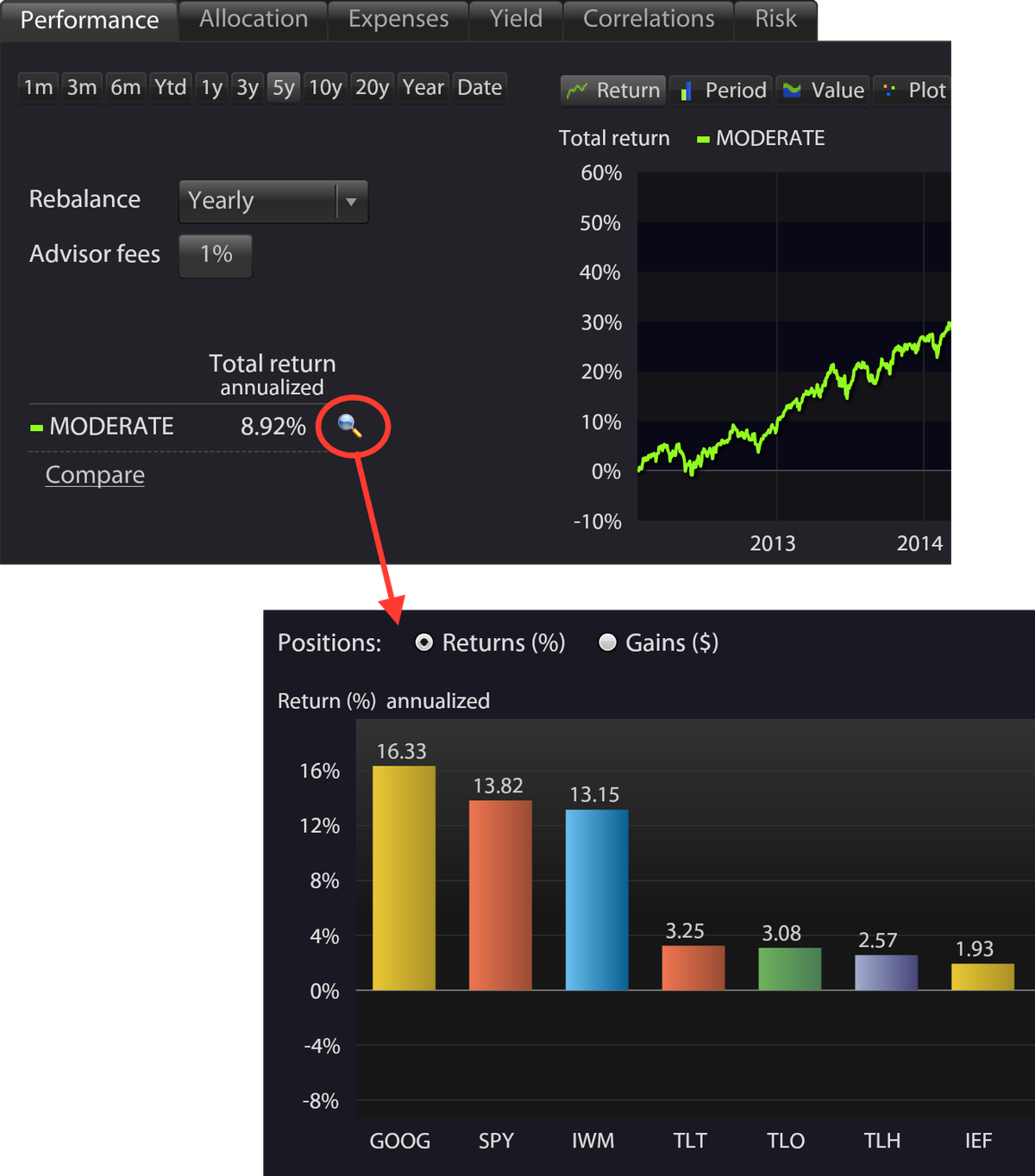Click the MODERATE legend color marker in chart
Image resolution: width=1035 pixels, height=1176 pixels.
point(703,139)
